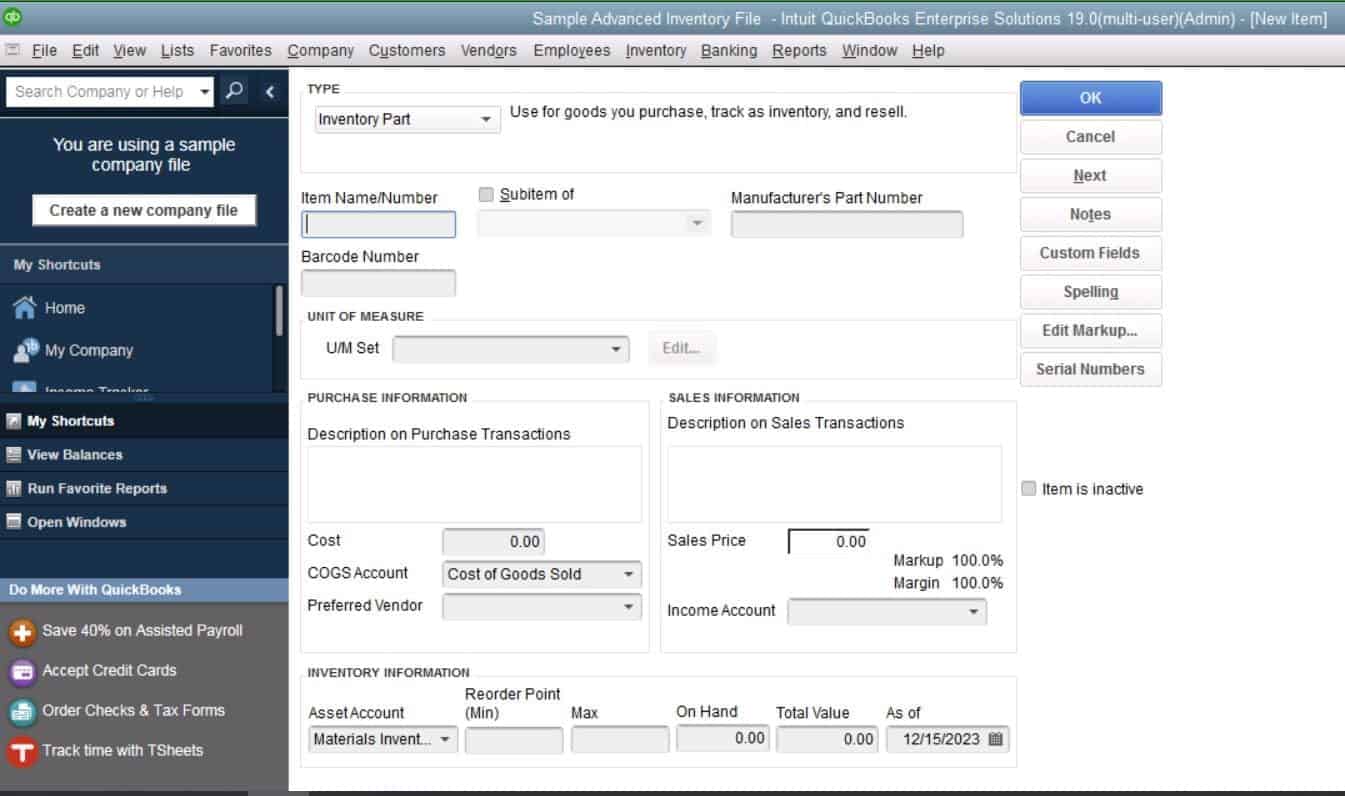
Task: Click the Edit Markup button
Action: (x=1091, y=331)
